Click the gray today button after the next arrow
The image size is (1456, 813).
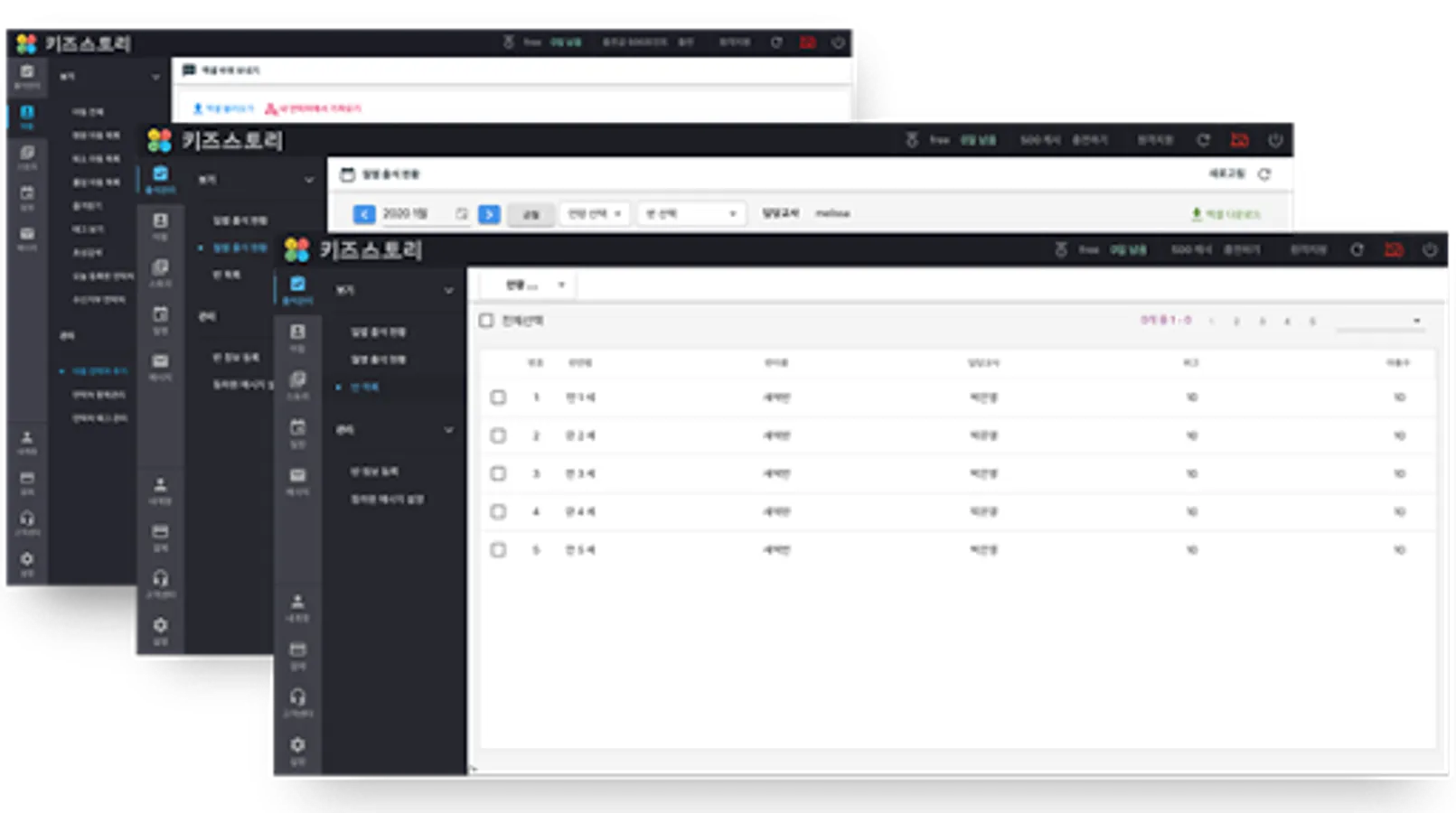tap(531, 214)
